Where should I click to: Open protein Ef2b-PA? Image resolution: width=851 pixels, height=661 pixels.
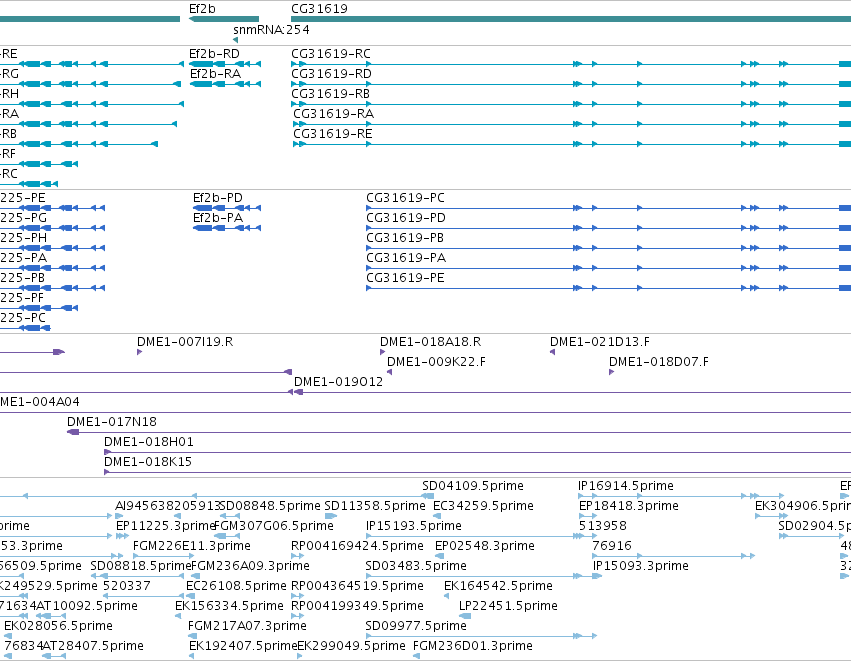click(218, 218)
